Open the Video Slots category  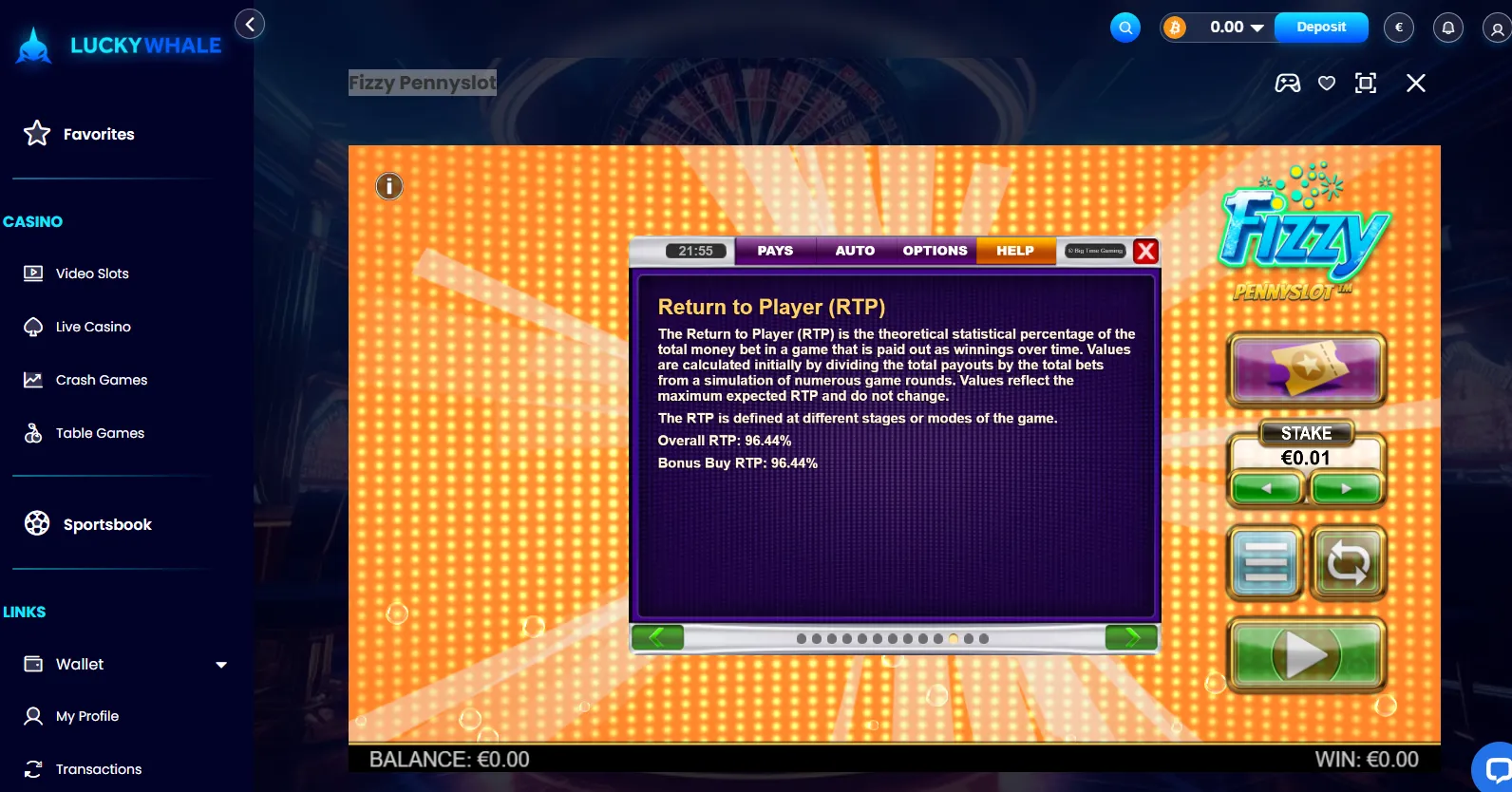76,273
